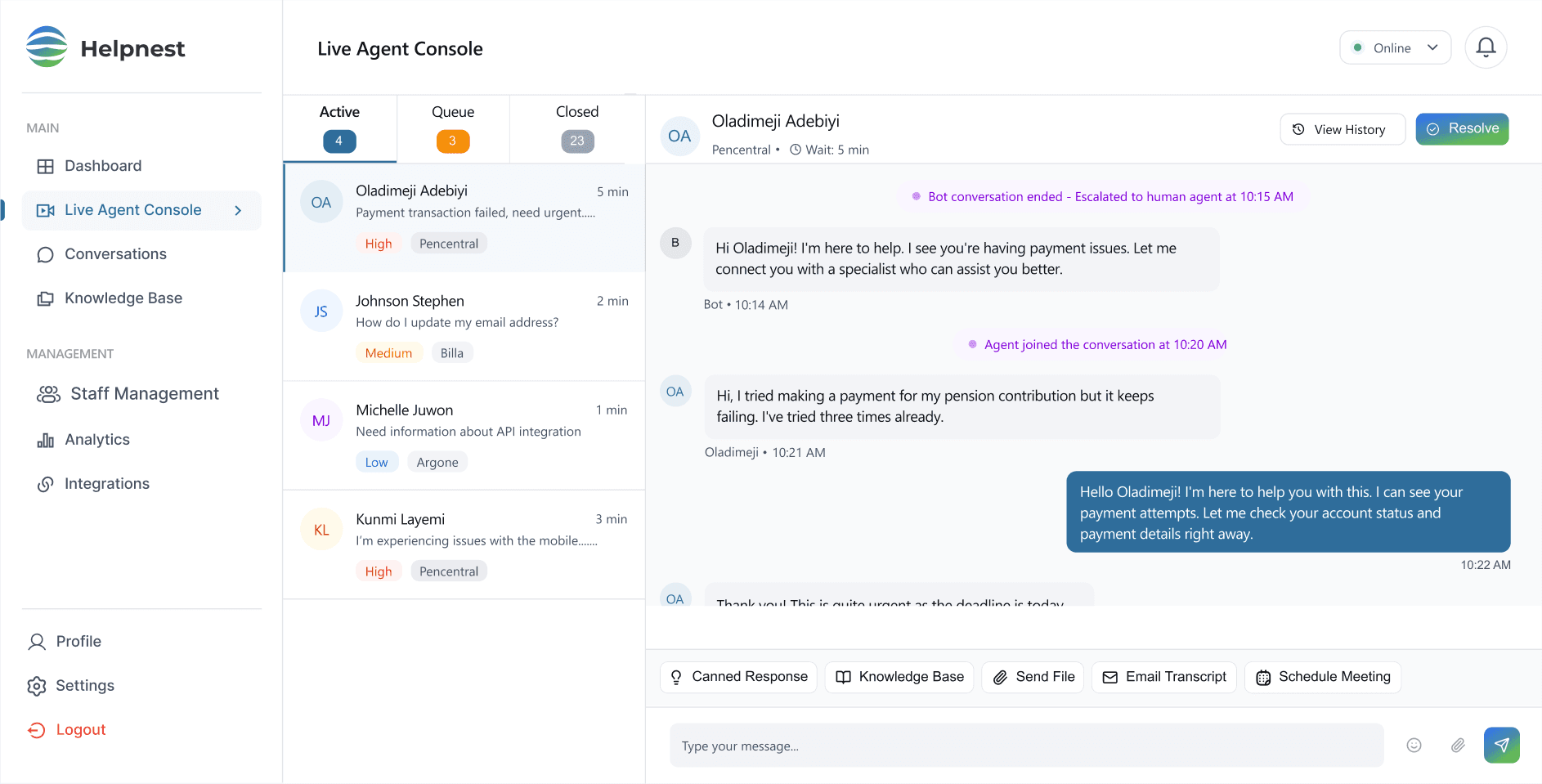Click the View History button
The width and height of the screenshot is (1542, 784).
[x=1343, y=129]
